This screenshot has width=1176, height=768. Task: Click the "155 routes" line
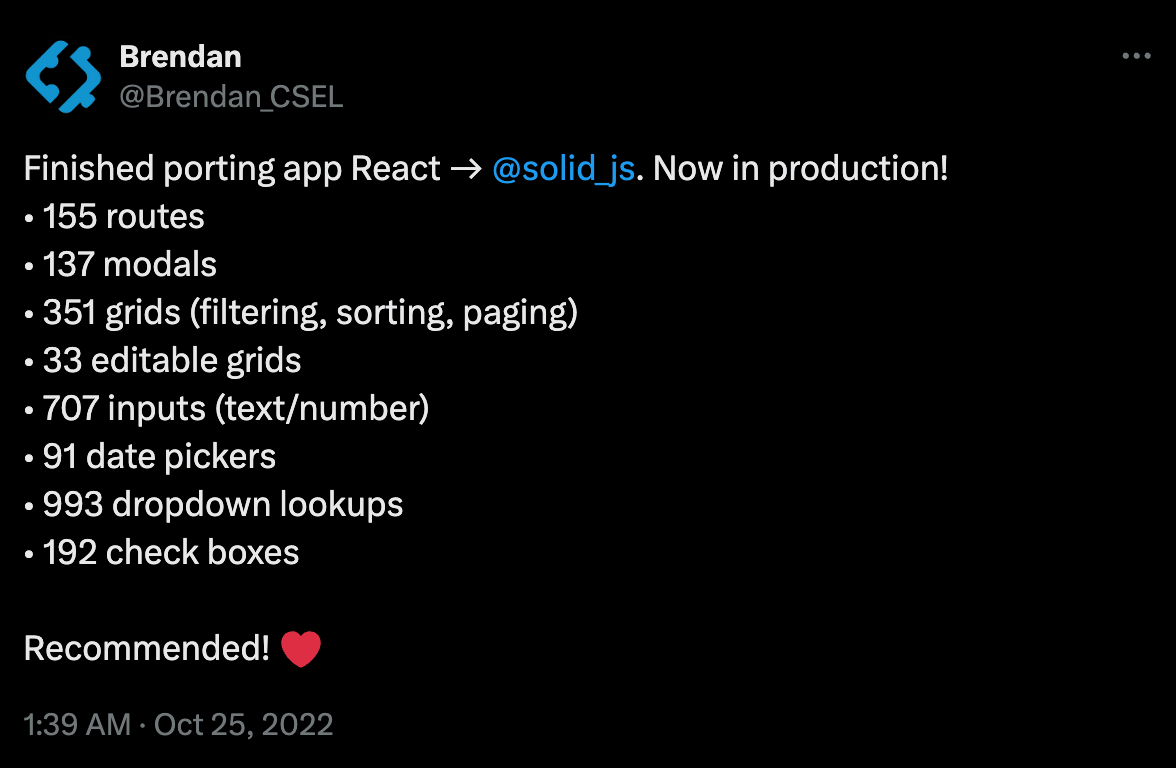[x=124, y=217]
